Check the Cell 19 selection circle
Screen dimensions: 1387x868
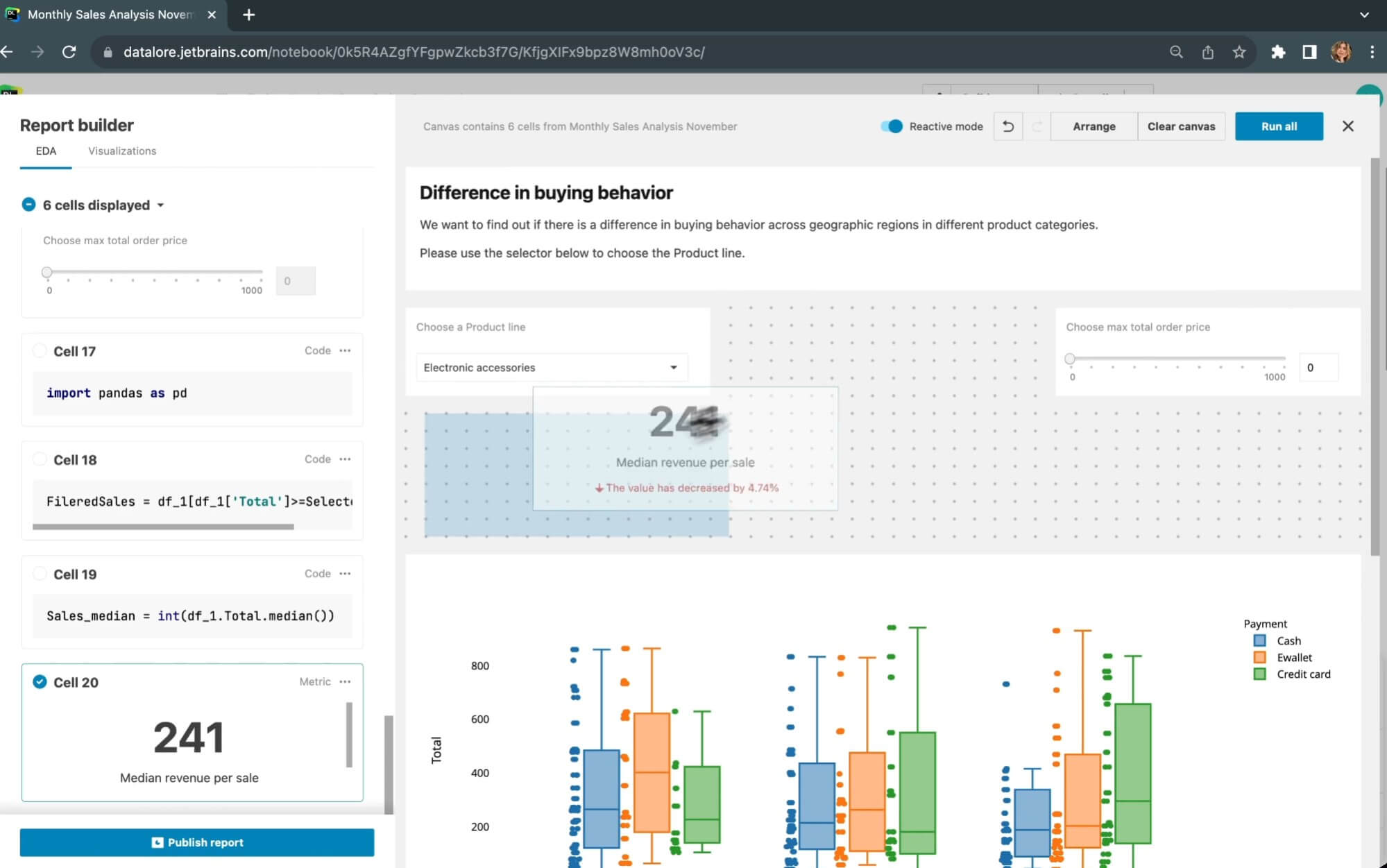click(40, 573)
